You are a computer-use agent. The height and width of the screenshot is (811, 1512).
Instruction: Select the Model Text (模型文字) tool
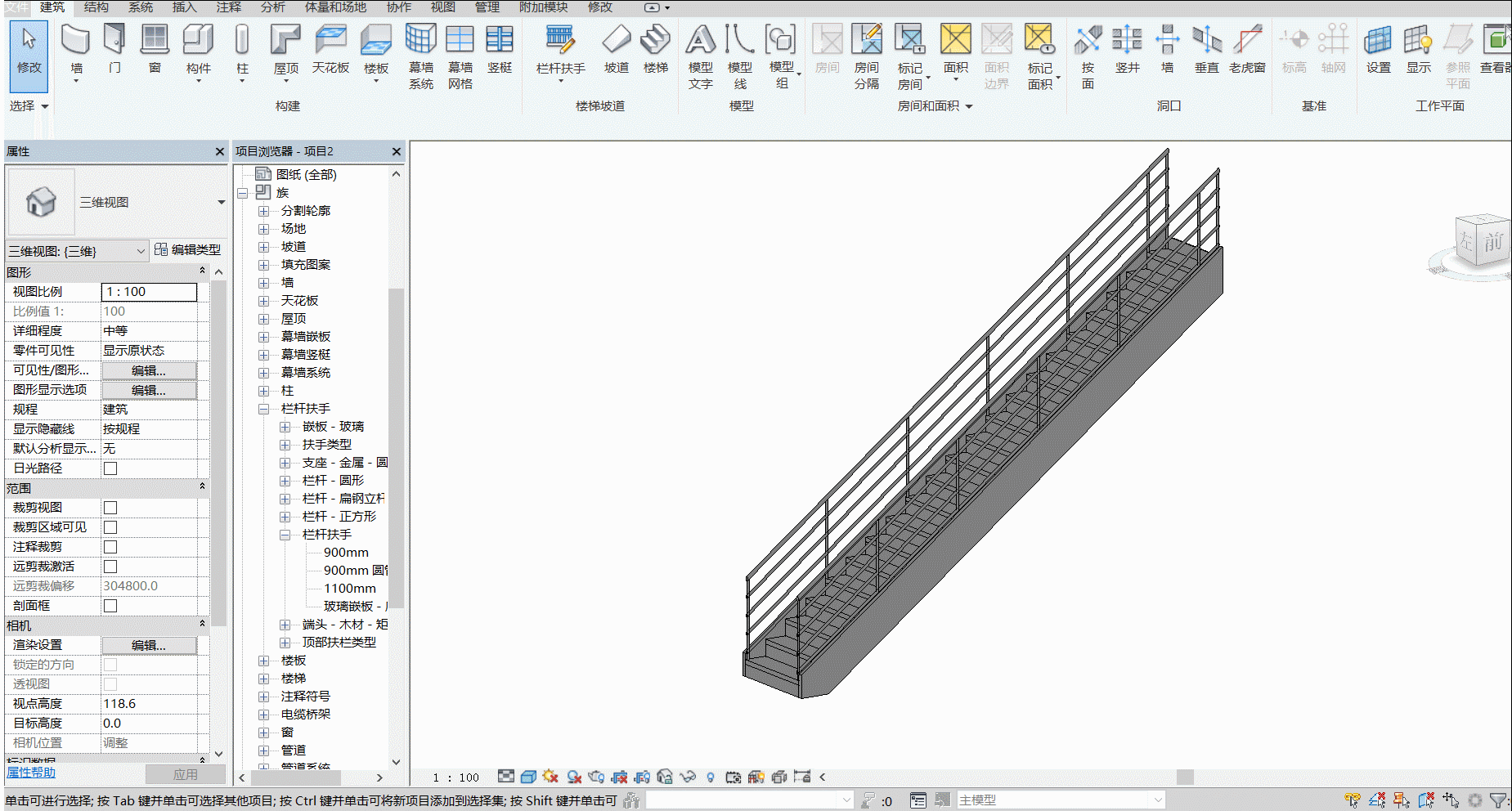click(x=701, y=56)
